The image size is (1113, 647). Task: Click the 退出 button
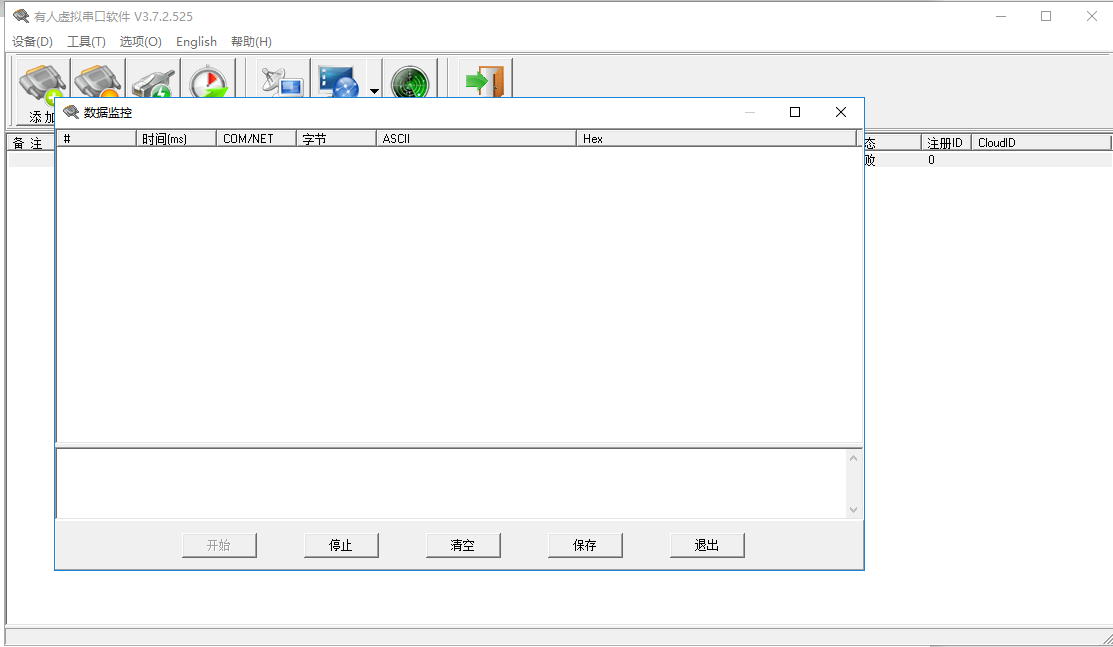(707, 545)
